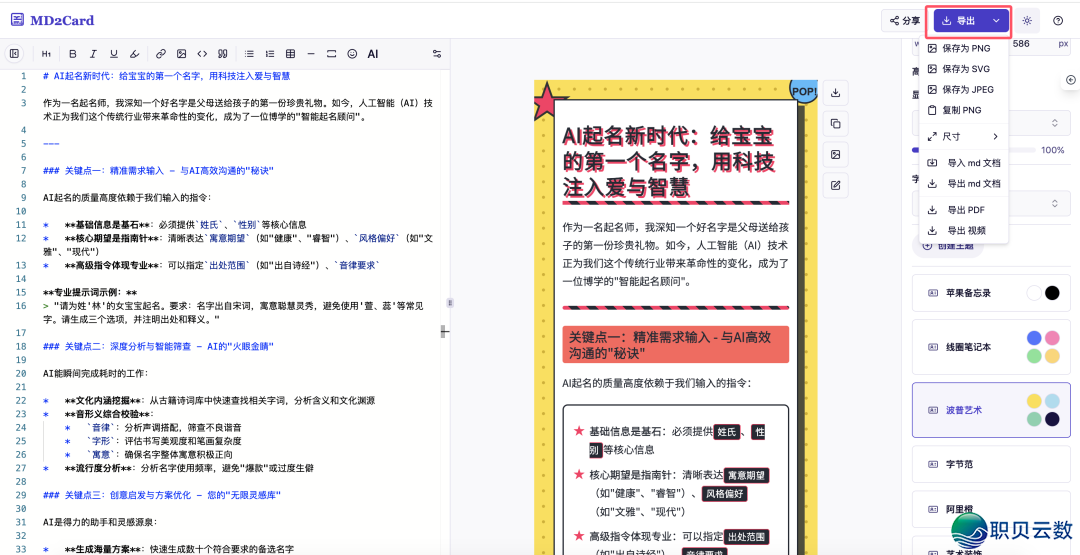Image resolution: width=1080 pixels, height=555 pixels.
Task: Copy the card with the preview copy icon
Action: (x=835, y=124)
